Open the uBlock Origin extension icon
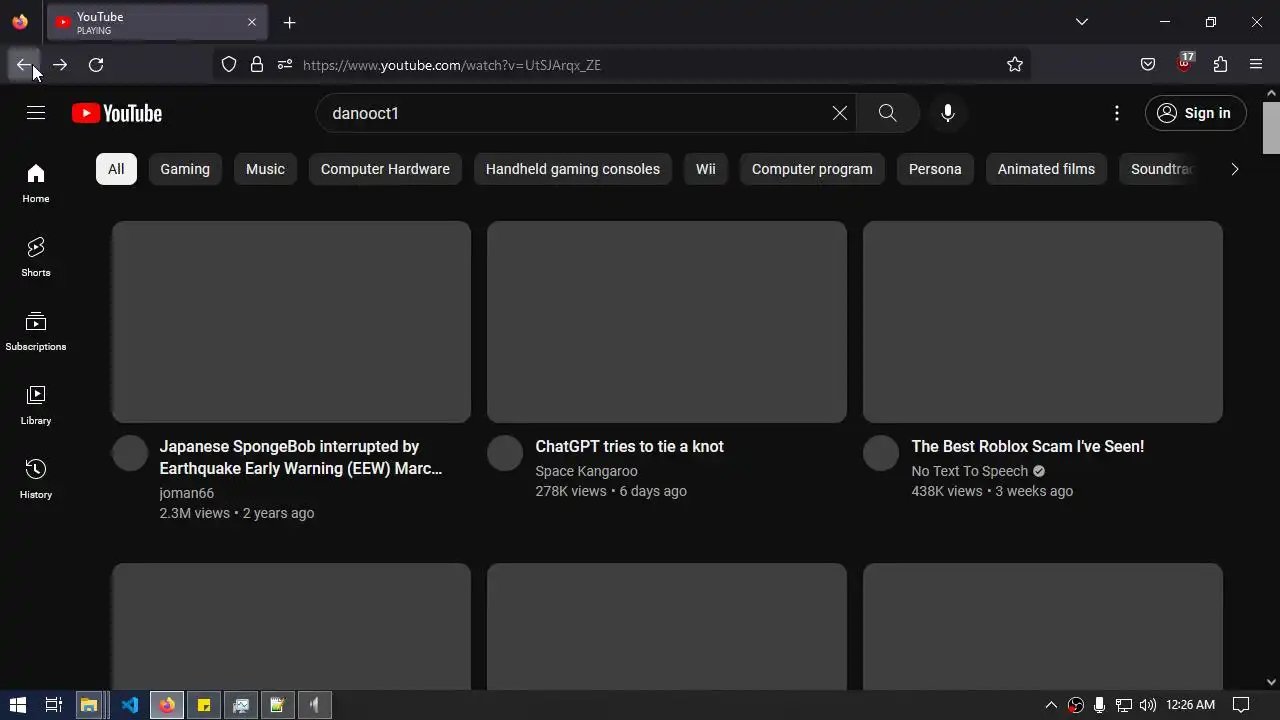The width and height of the screenshot is (1280, 720). (1185, 63)
